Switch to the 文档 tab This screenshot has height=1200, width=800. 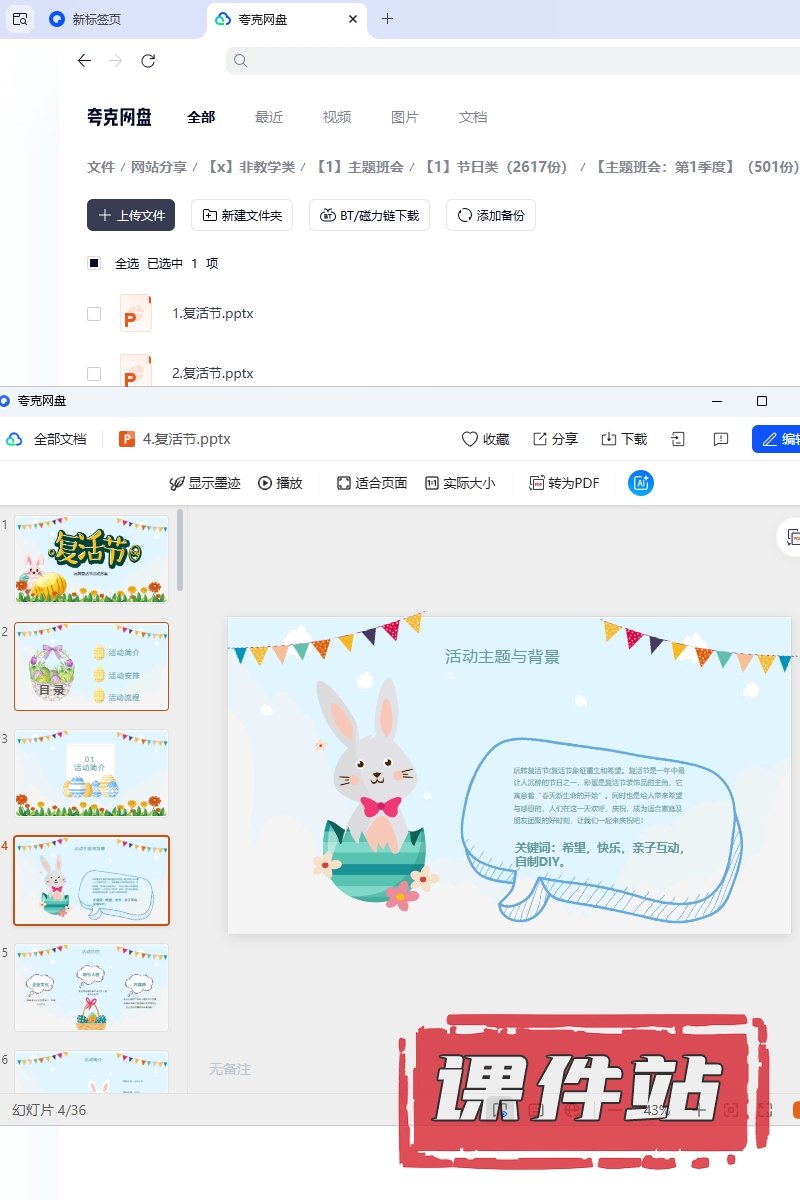[x=473, y=117]
